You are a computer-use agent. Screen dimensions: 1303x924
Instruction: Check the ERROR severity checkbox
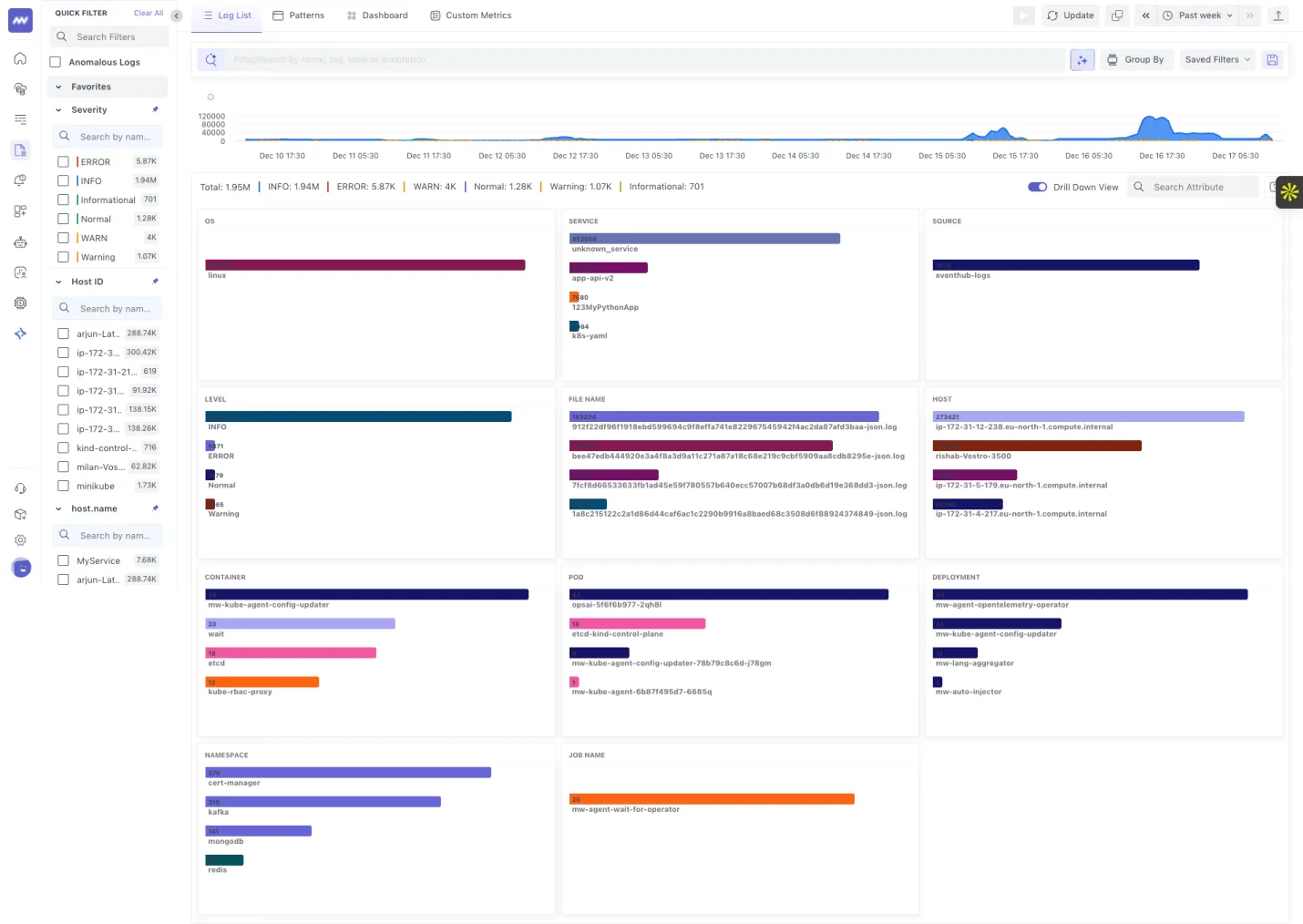(63, 162)
